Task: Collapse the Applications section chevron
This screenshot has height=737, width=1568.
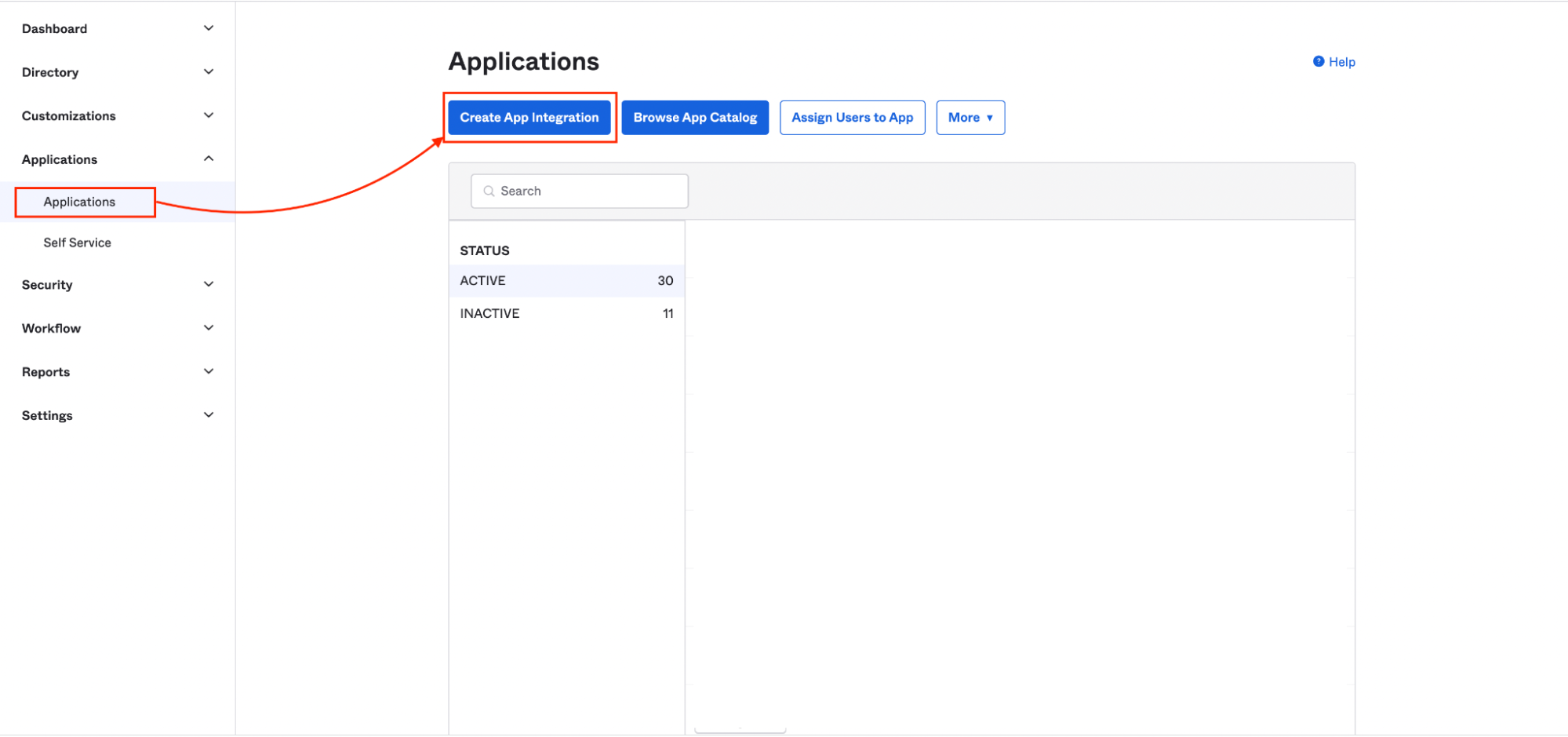Action: [209, 159]
